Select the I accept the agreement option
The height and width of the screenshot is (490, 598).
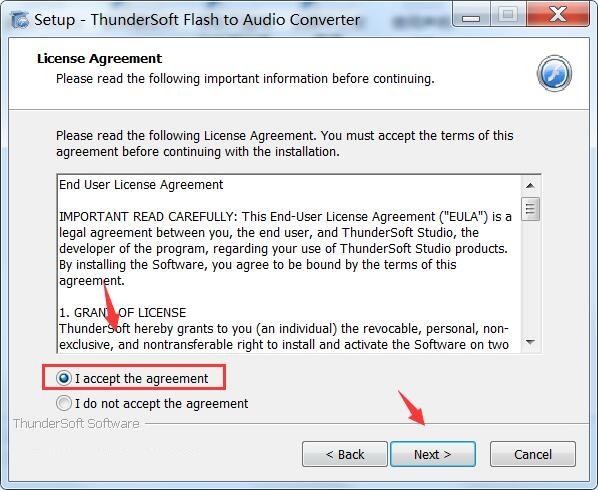(132, 378)
